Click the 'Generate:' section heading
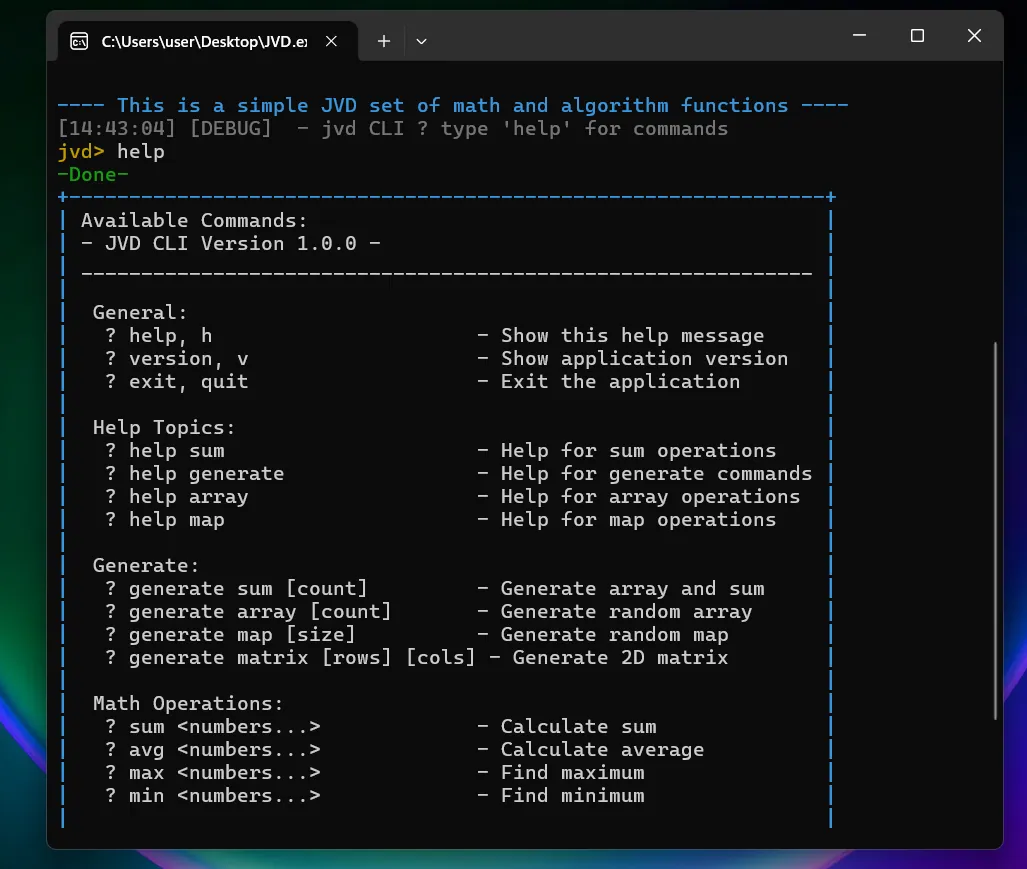Screen dimensions: 1027x869 point(146,566)
